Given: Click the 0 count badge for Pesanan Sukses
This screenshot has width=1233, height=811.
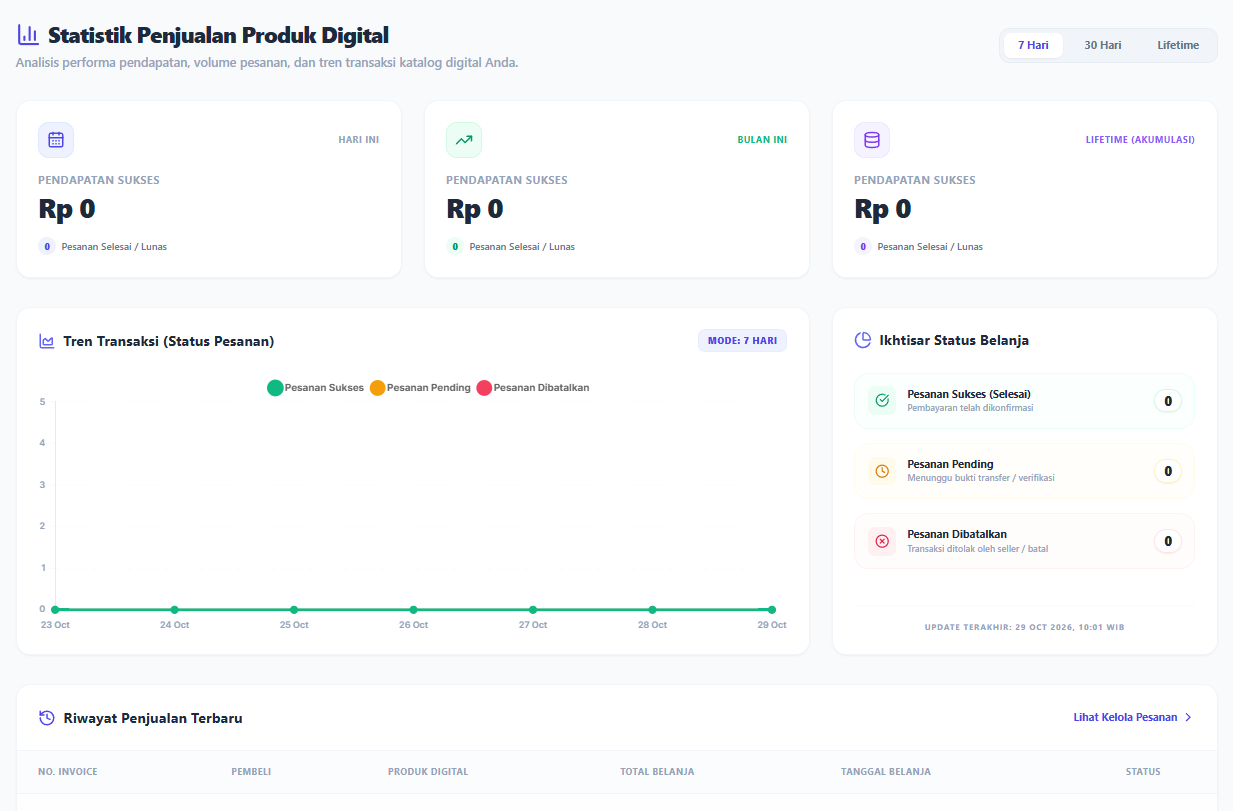Looking at the screenshot, I should click(x=1168, y=401).
